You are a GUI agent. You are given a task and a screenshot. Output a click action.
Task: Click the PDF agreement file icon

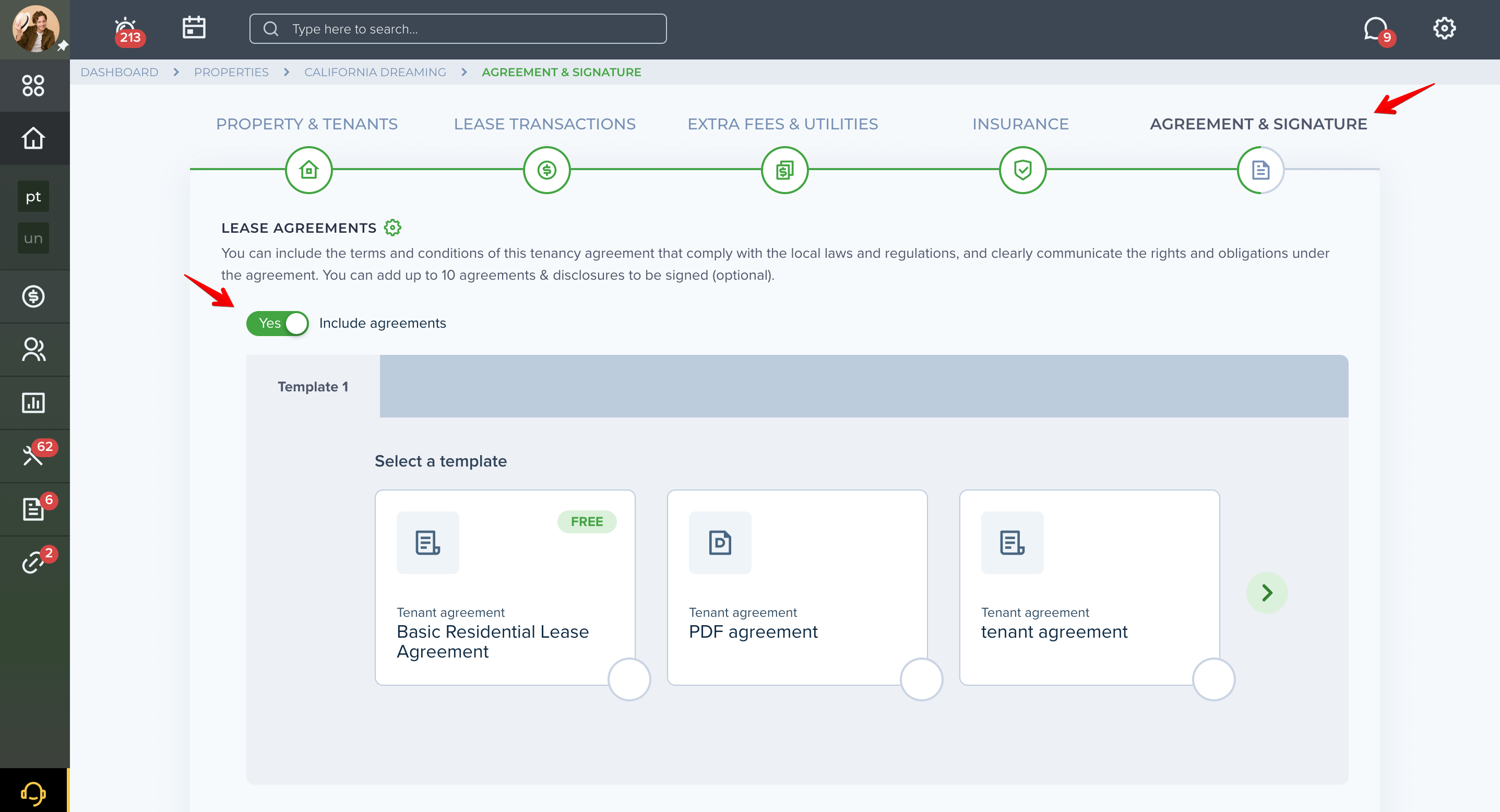pos(720,543)
